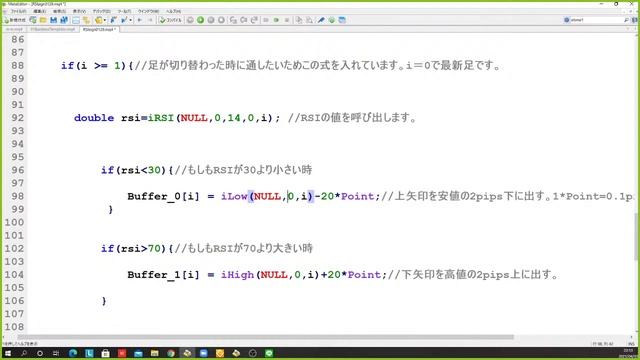Open dropdown arrow beside the blue bookmark icon
640x360 pixels.
tap(131, 20)
